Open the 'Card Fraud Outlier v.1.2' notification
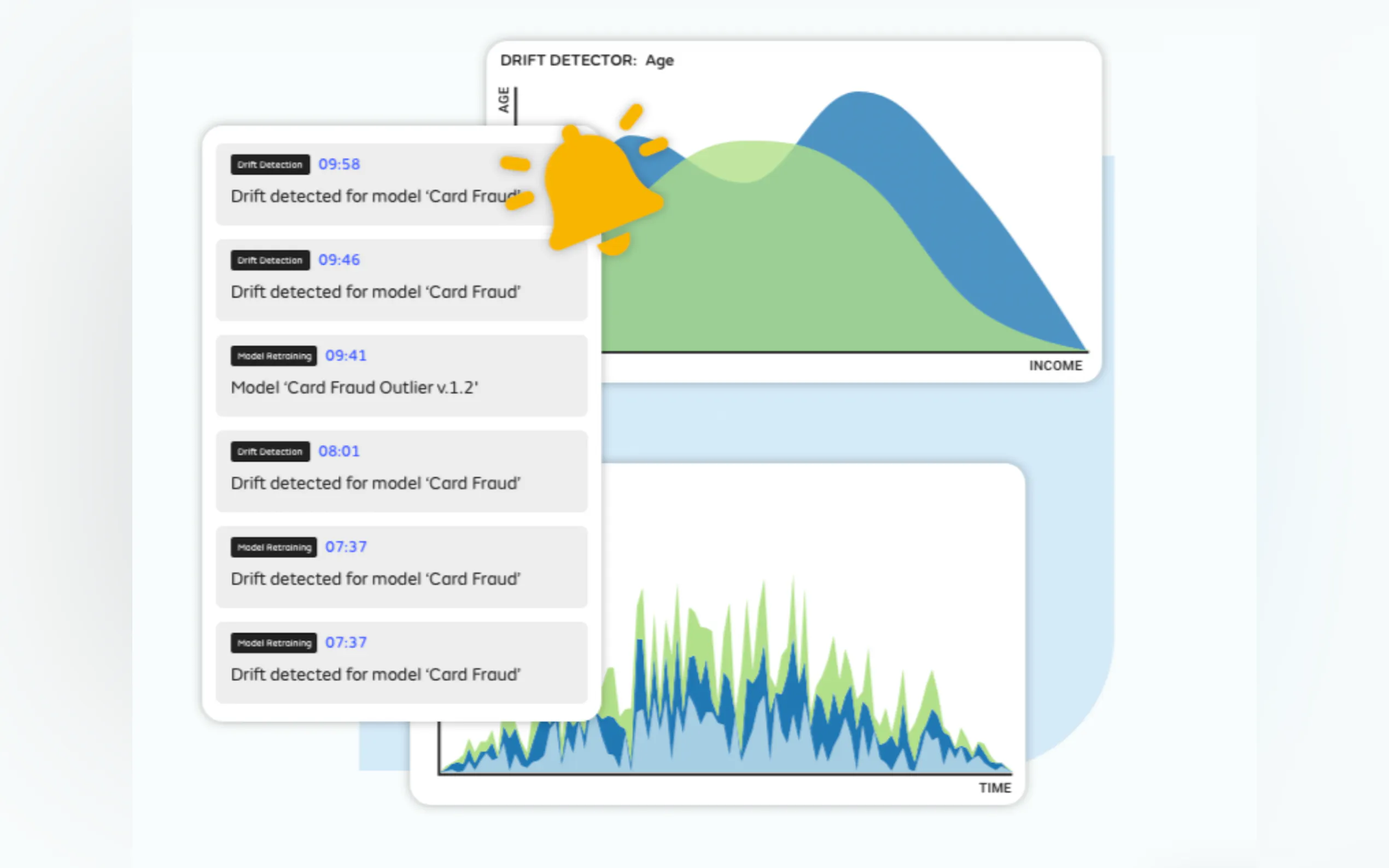1389x868 pixels. (354, 388)
